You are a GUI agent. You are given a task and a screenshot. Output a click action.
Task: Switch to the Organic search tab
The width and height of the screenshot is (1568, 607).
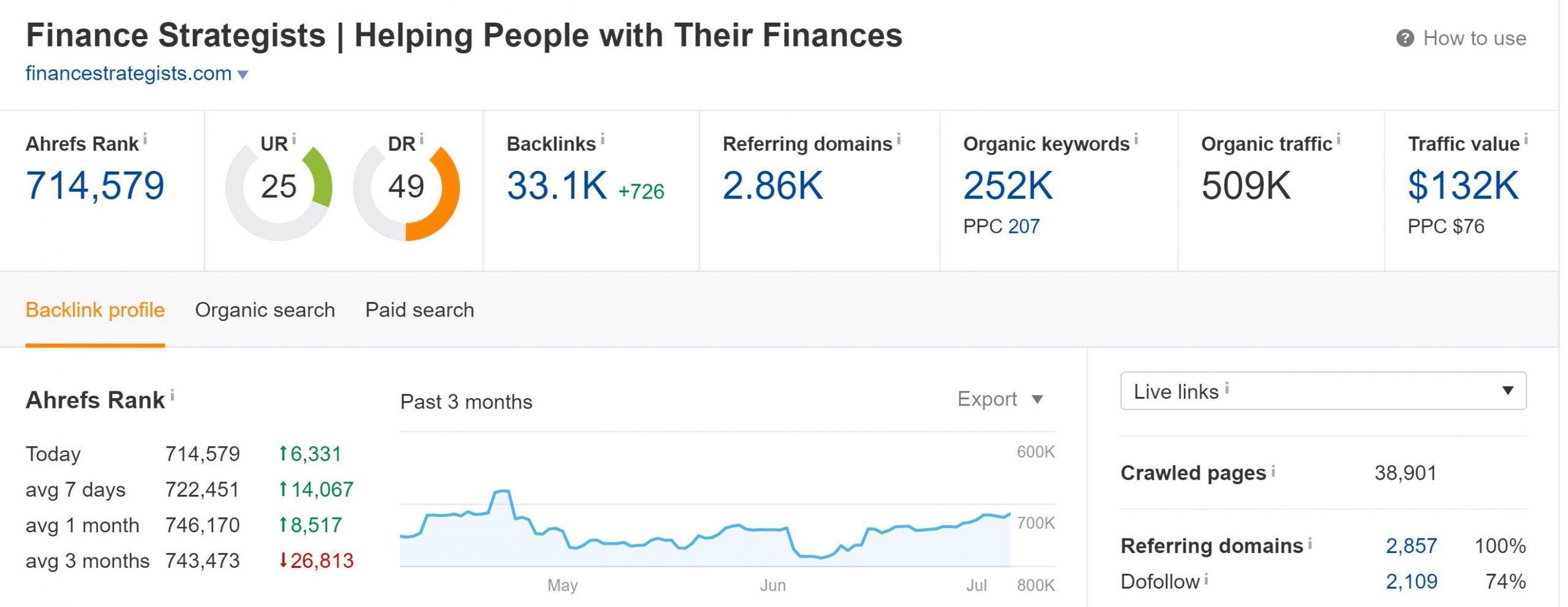coord(265,310)
